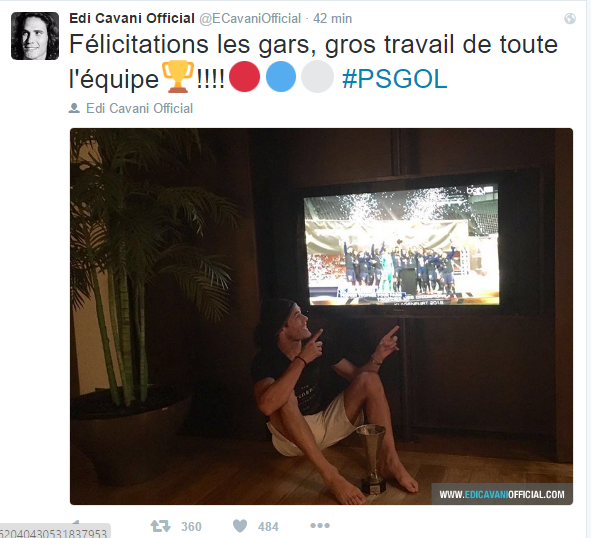This screenshot has height=538, width=591.
Task: Click the @ECavaniOfficial handle
Action: (x=250, y=18)
